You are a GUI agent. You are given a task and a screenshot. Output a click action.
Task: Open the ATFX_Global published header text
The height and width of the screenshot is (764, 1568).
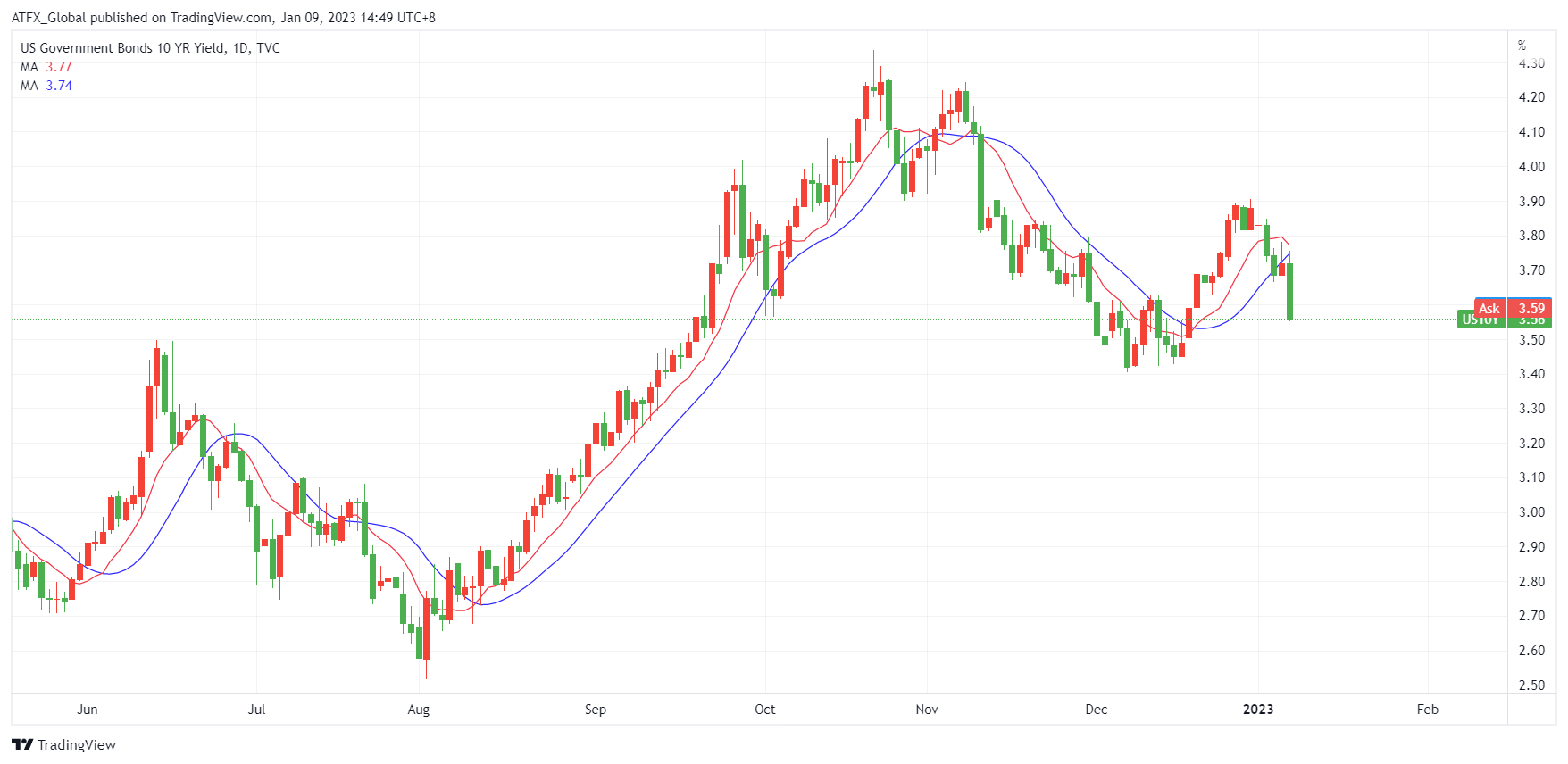tap(223, 17)
